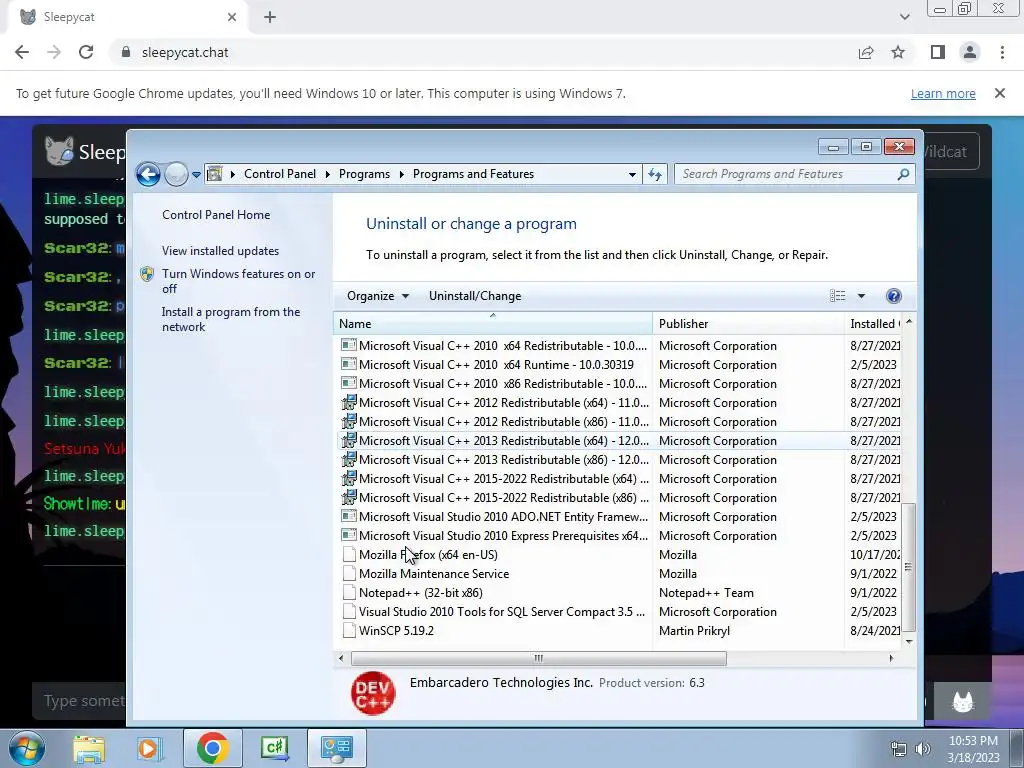Select Programs in breadcrumb path

[364, 174]
